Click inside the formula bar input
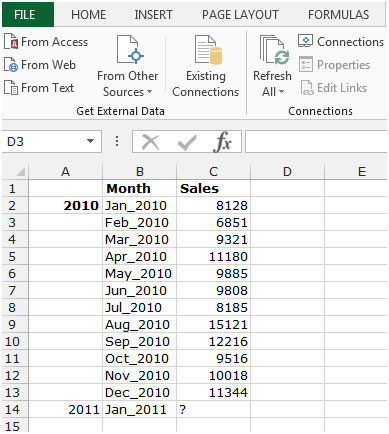 pyautogui.click(x=317, y=142)
